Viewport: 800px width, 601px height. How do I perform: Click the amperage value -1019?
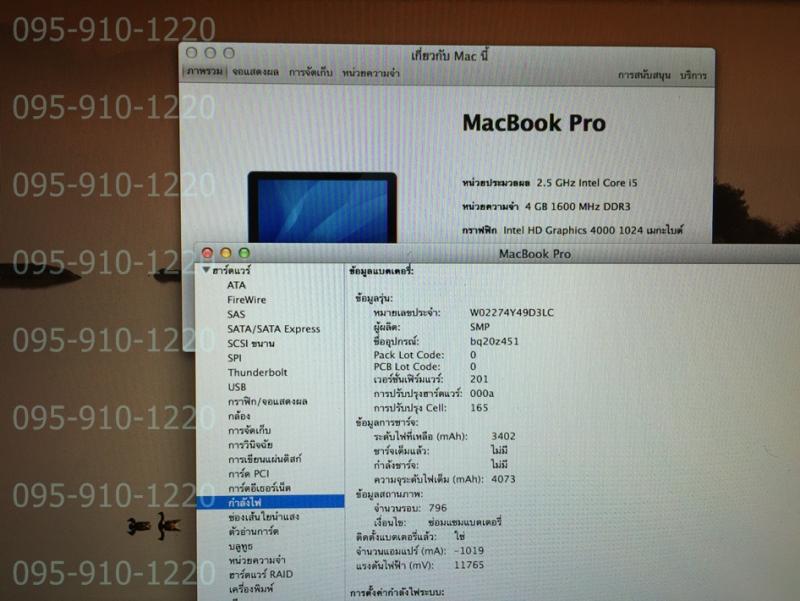469,550
